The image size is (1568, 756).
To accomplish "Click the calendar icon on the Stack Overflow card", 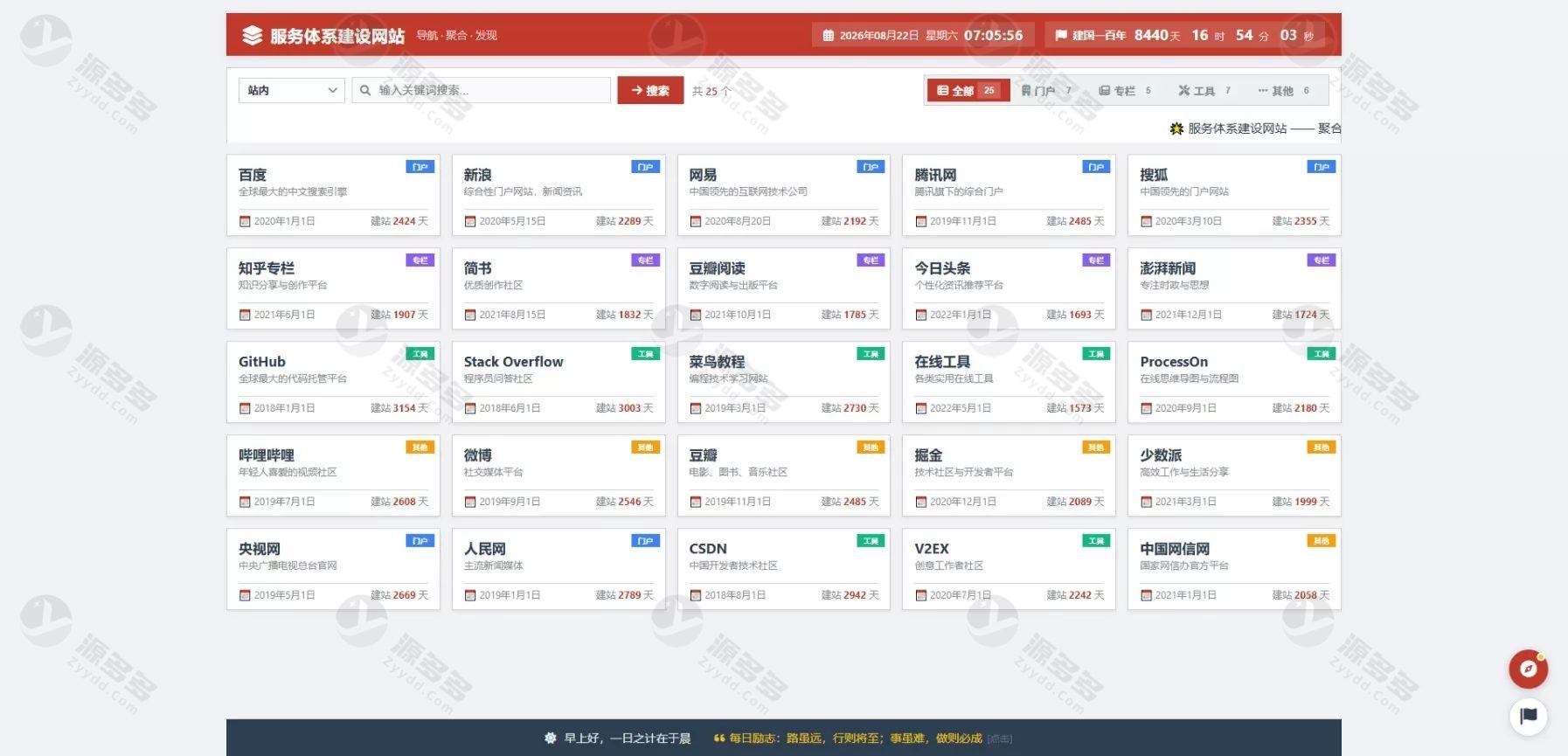I will coord(470,409).
